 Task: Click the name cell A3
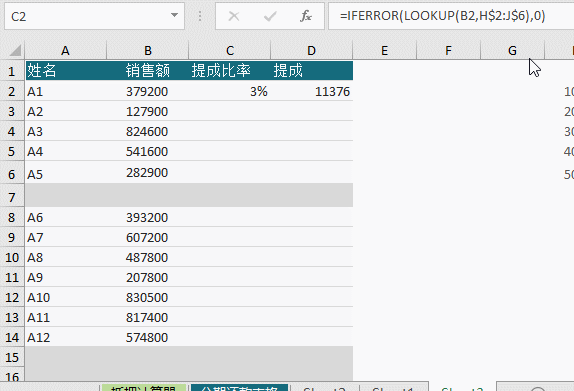point(66,131)
